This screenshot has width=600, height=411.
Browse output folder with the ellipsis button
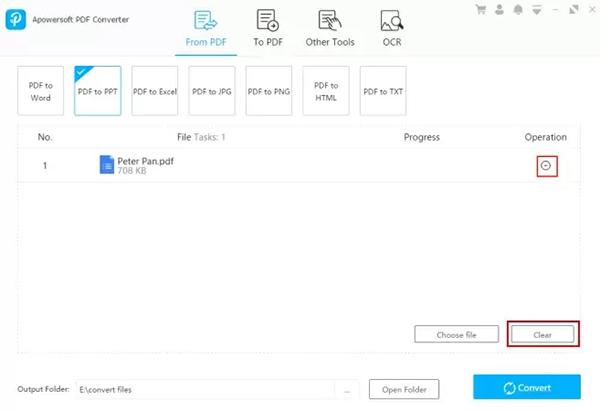[x=346, y=389]
